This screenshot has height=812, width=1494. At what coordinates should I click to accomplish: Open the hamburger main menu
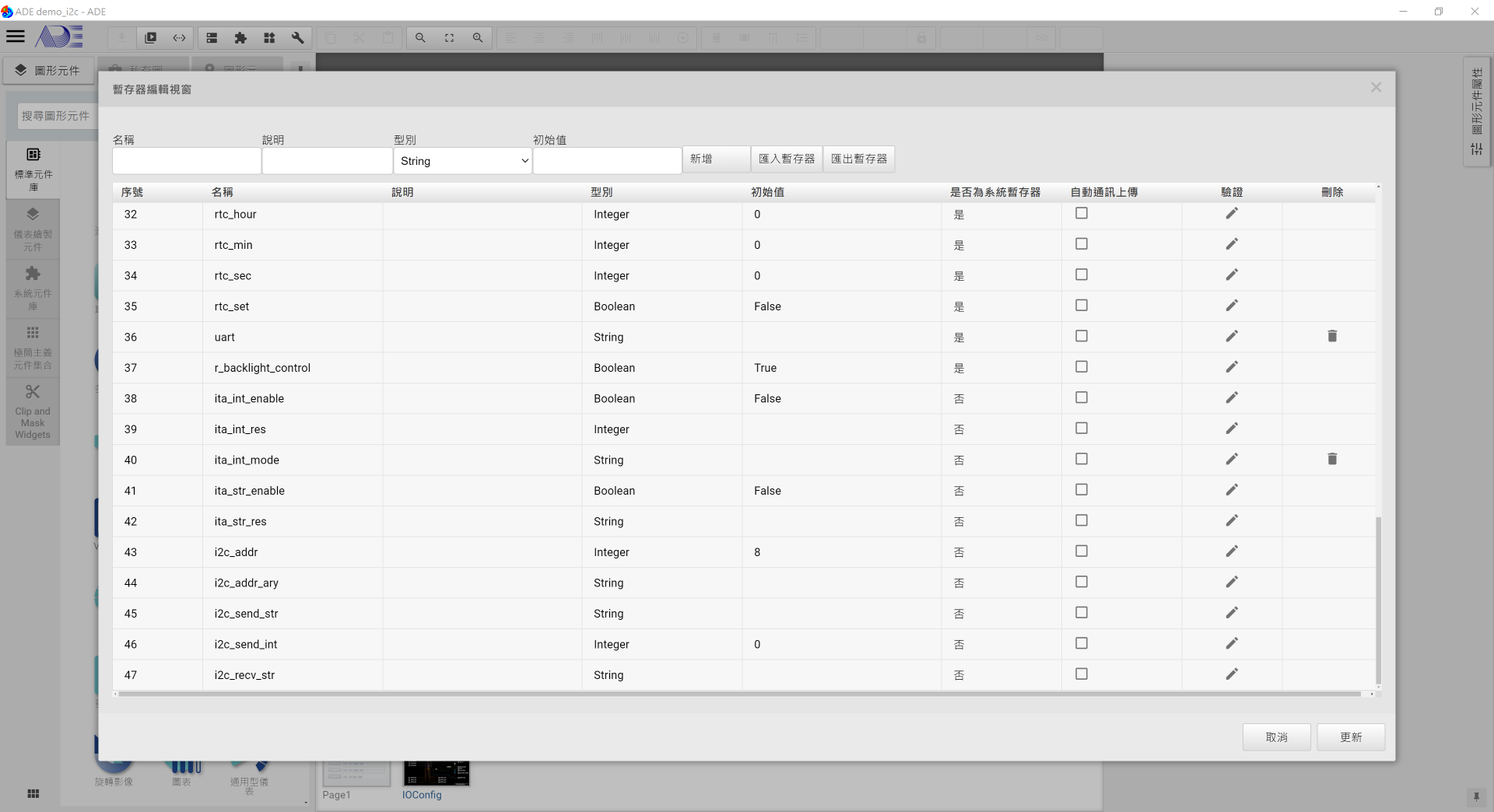pyautogui.click(x=16, y=37)
